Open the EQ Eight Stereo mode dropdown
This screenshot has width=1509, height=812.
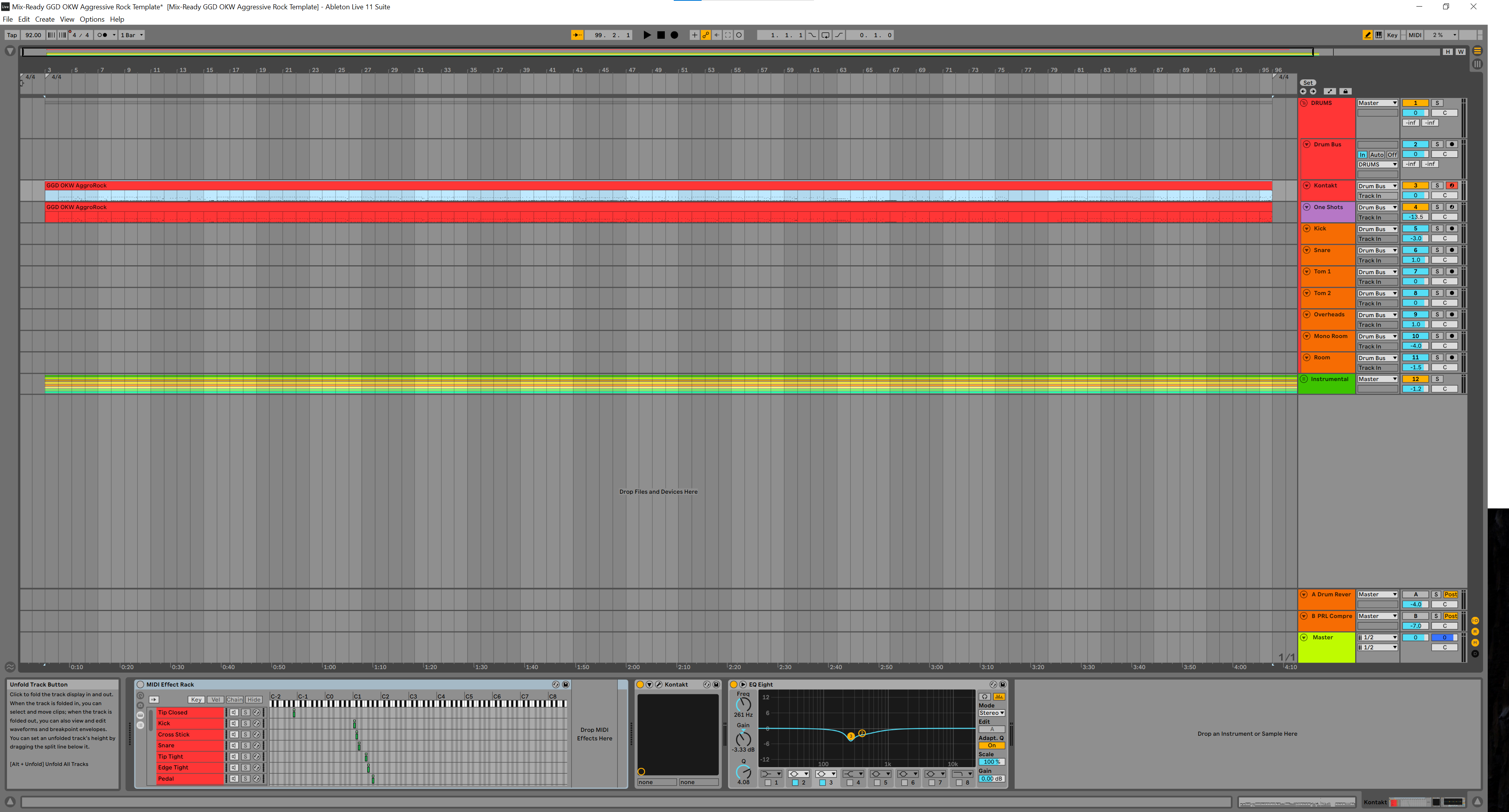[x=991, y=713]
